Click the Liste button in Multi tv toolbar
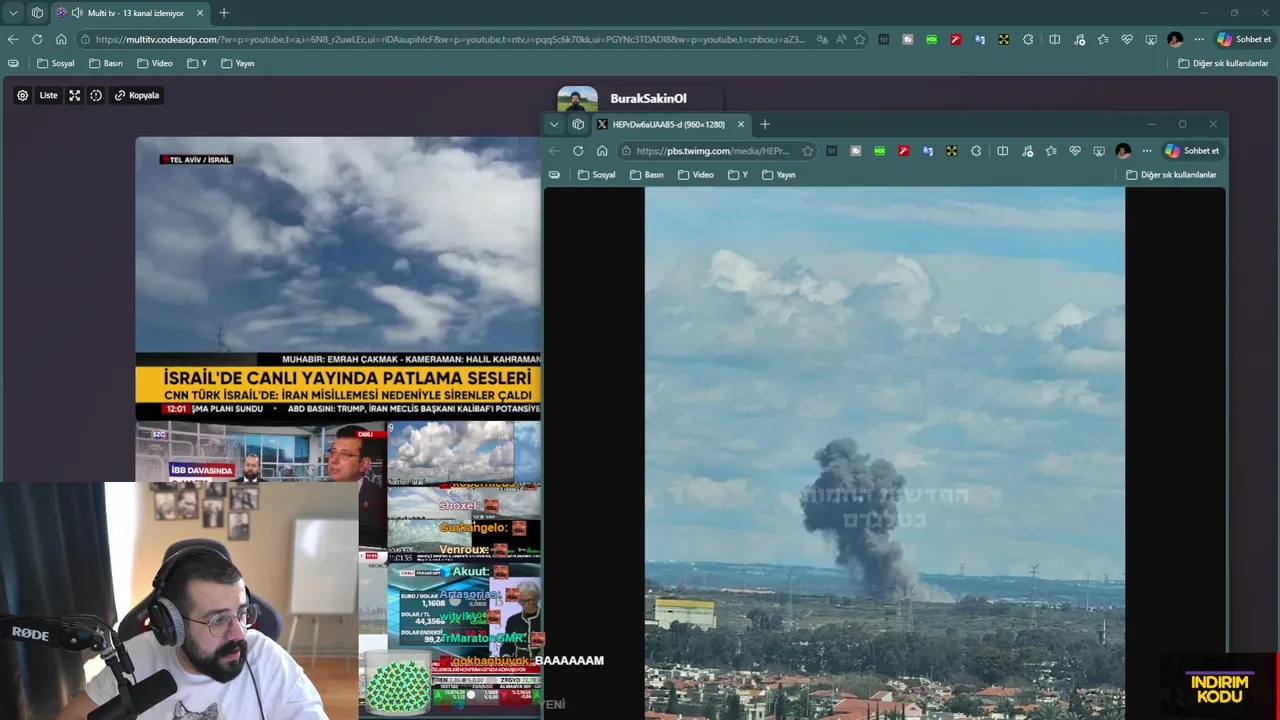This screenshot has width=1280, height=720. tap(49, 96)
